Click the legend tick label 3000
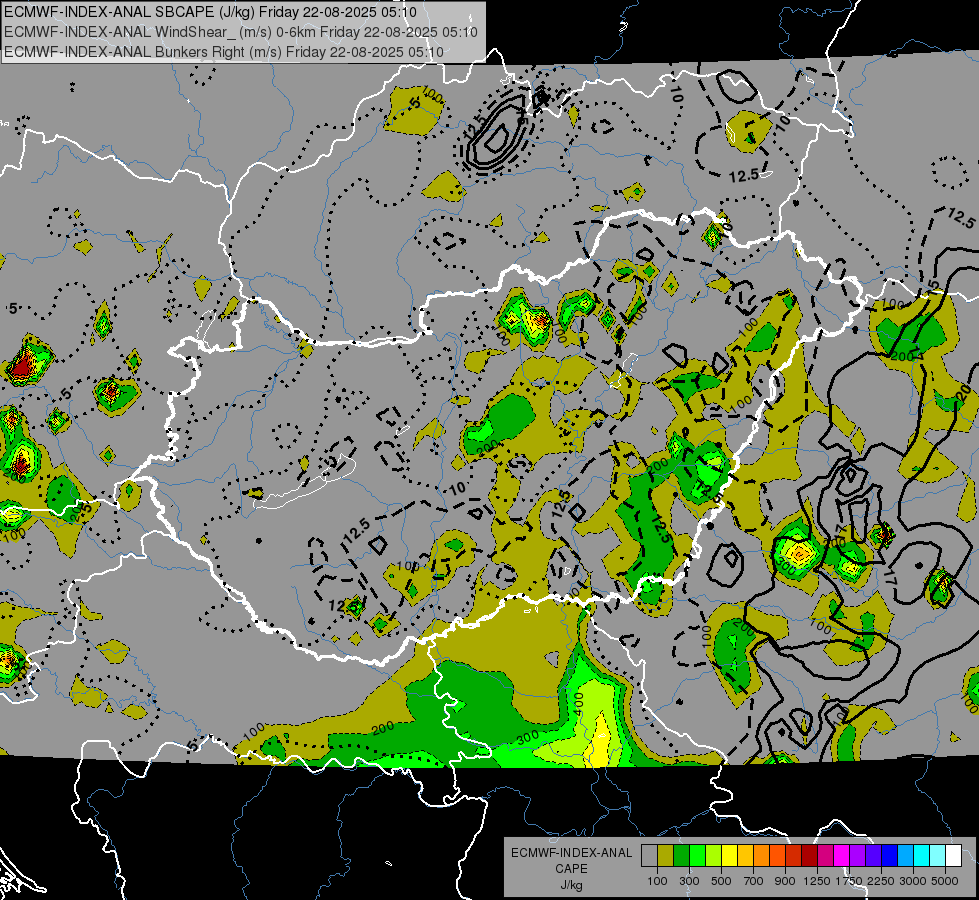This screenshot has height=900, width=979. point(913,881)
